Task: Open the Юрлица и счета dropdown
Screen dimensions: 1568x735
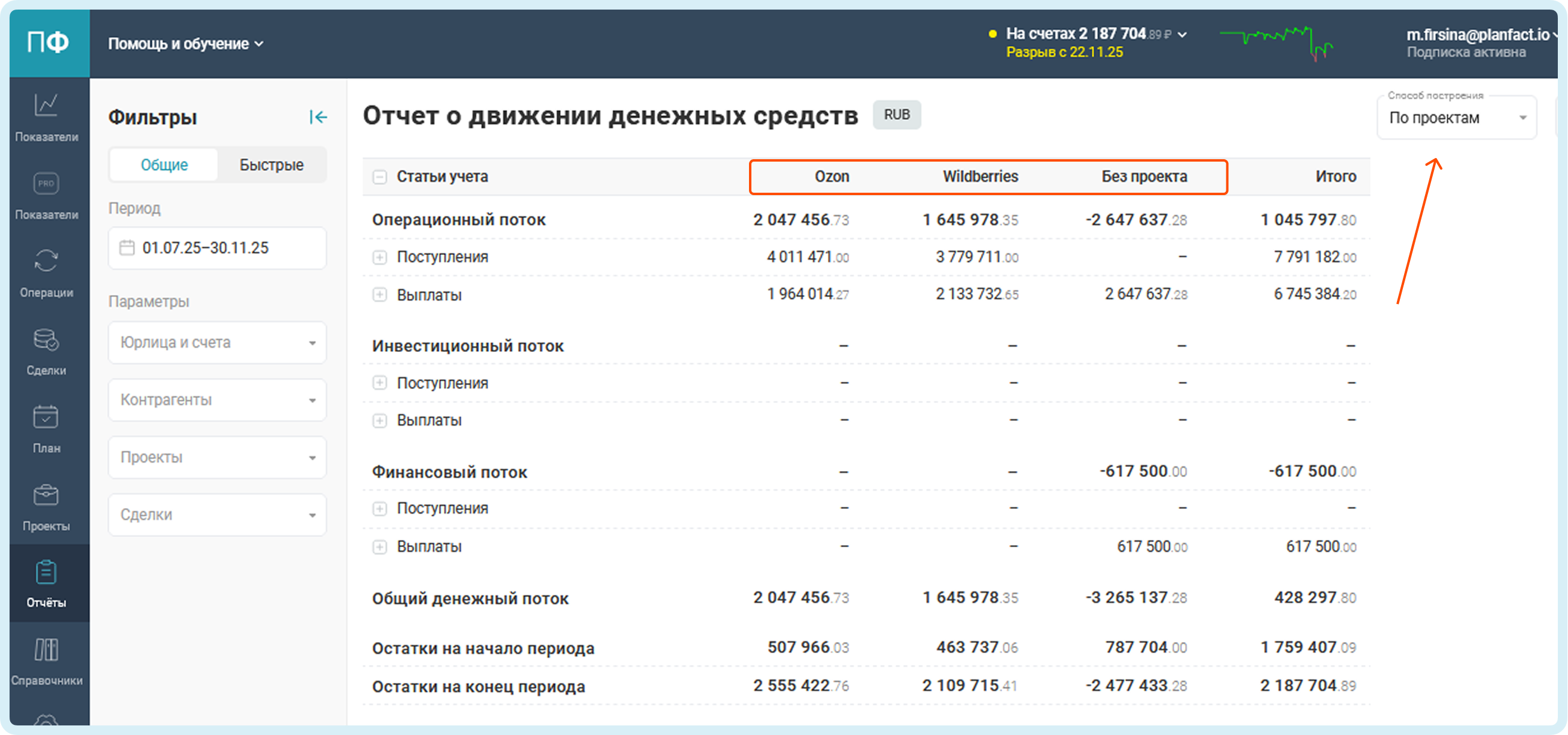Action: 217,343
